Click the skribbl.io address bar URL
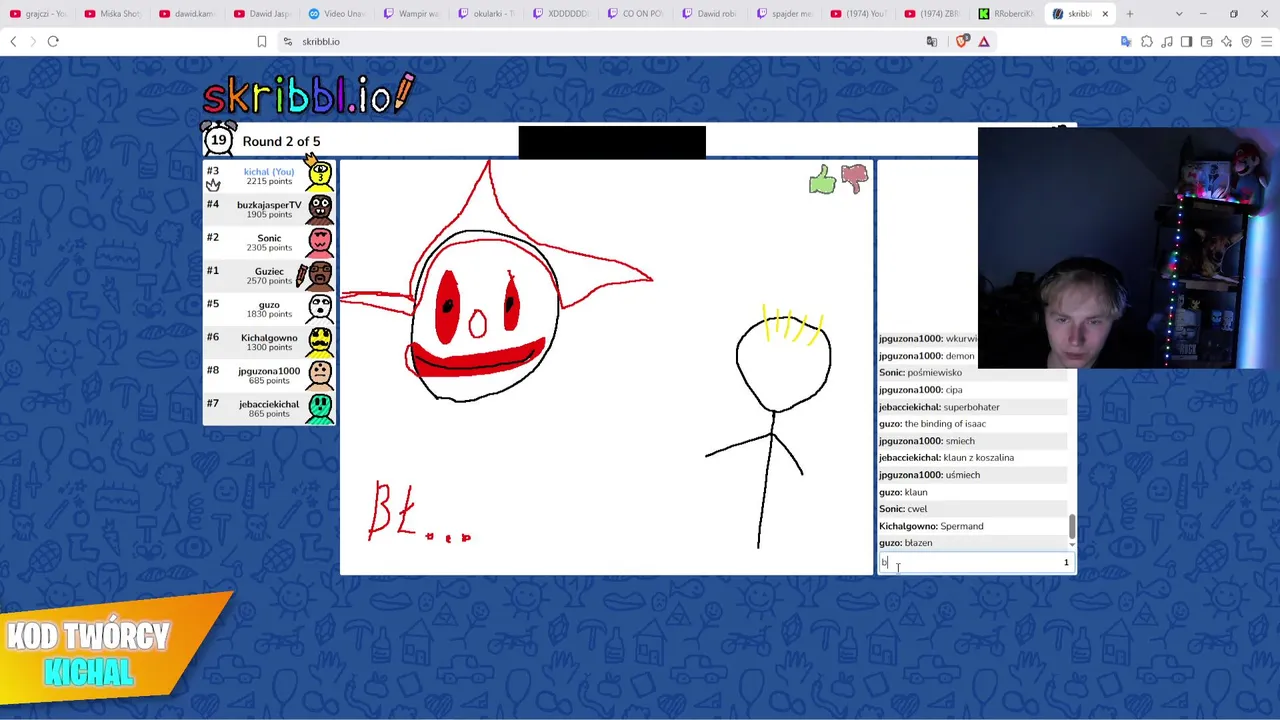Screen dimensions: 1280x720 pyautogui.click(x=321, y=42)
